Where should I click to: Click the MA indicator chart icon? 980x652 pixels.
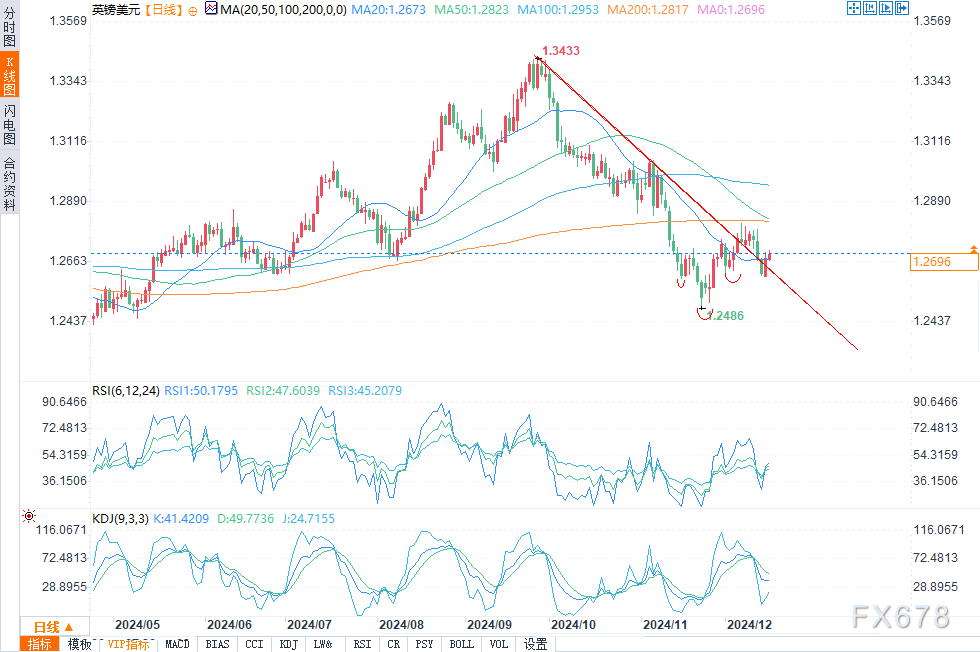pyautogui.click(x=211, y=9)
